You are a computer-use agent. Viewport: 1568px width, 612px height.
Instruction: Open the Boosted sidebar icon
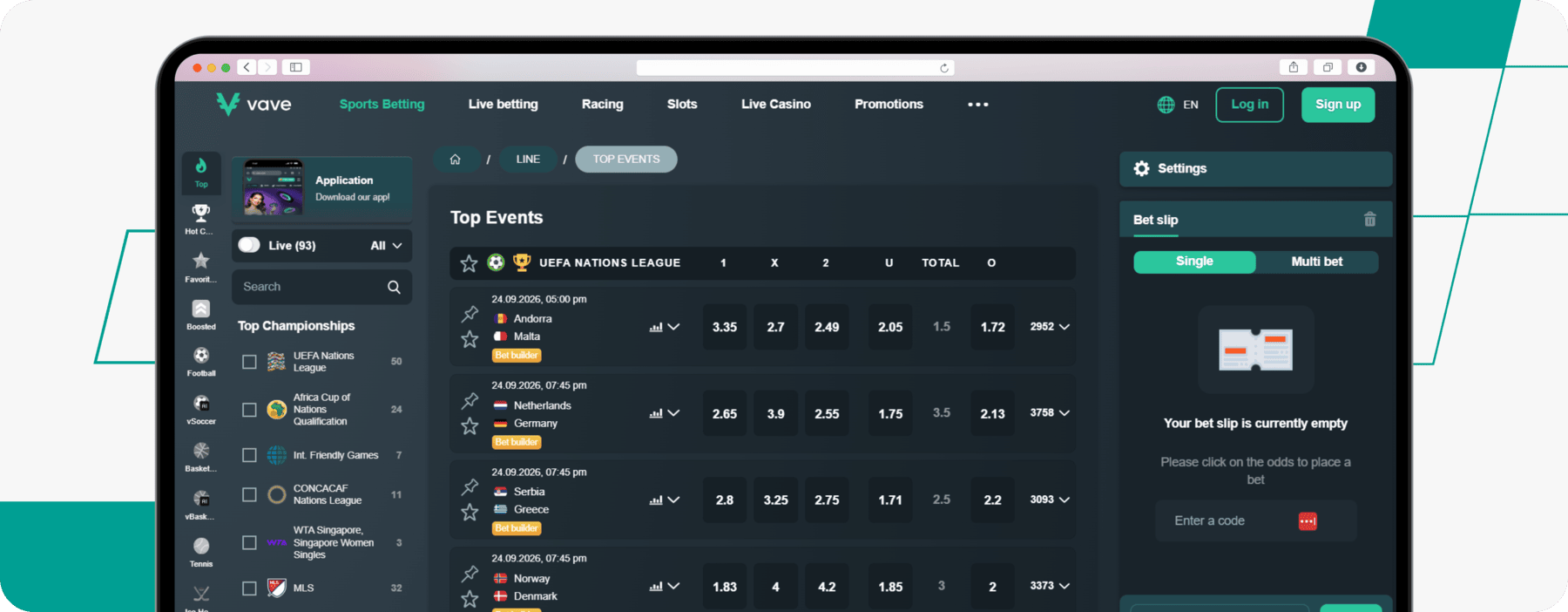(201, 309)
